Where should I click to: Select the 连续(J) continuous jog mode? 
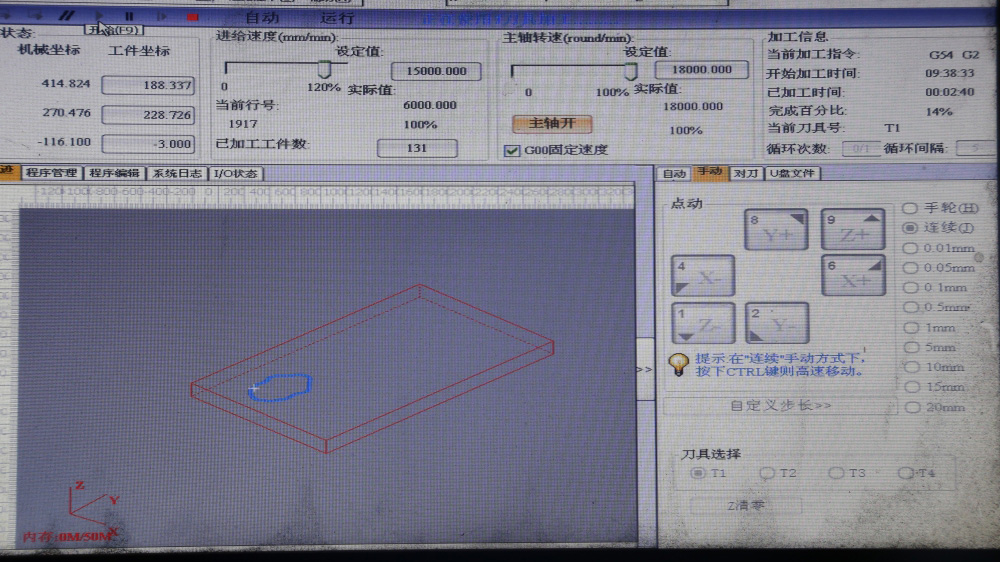909,228
